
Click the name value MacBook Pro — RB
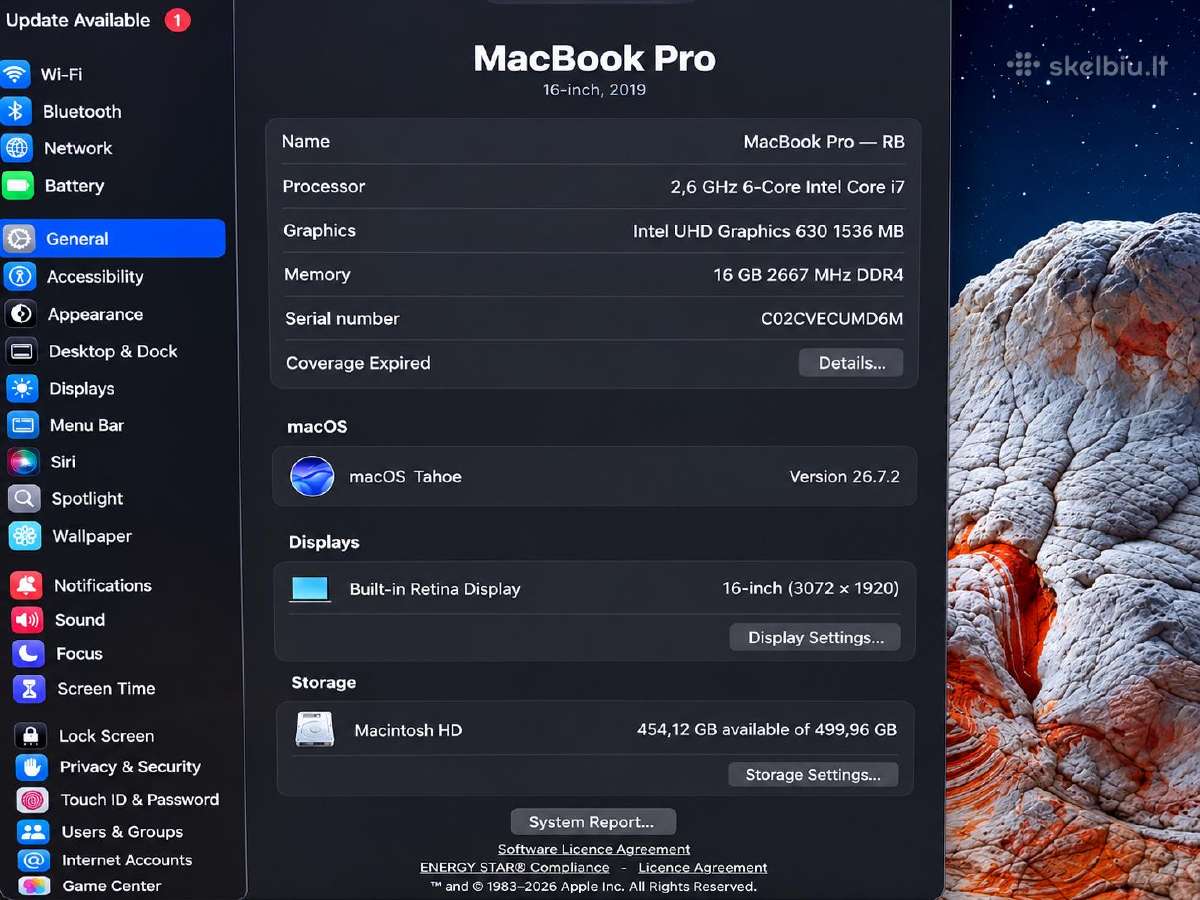[824, 142]
